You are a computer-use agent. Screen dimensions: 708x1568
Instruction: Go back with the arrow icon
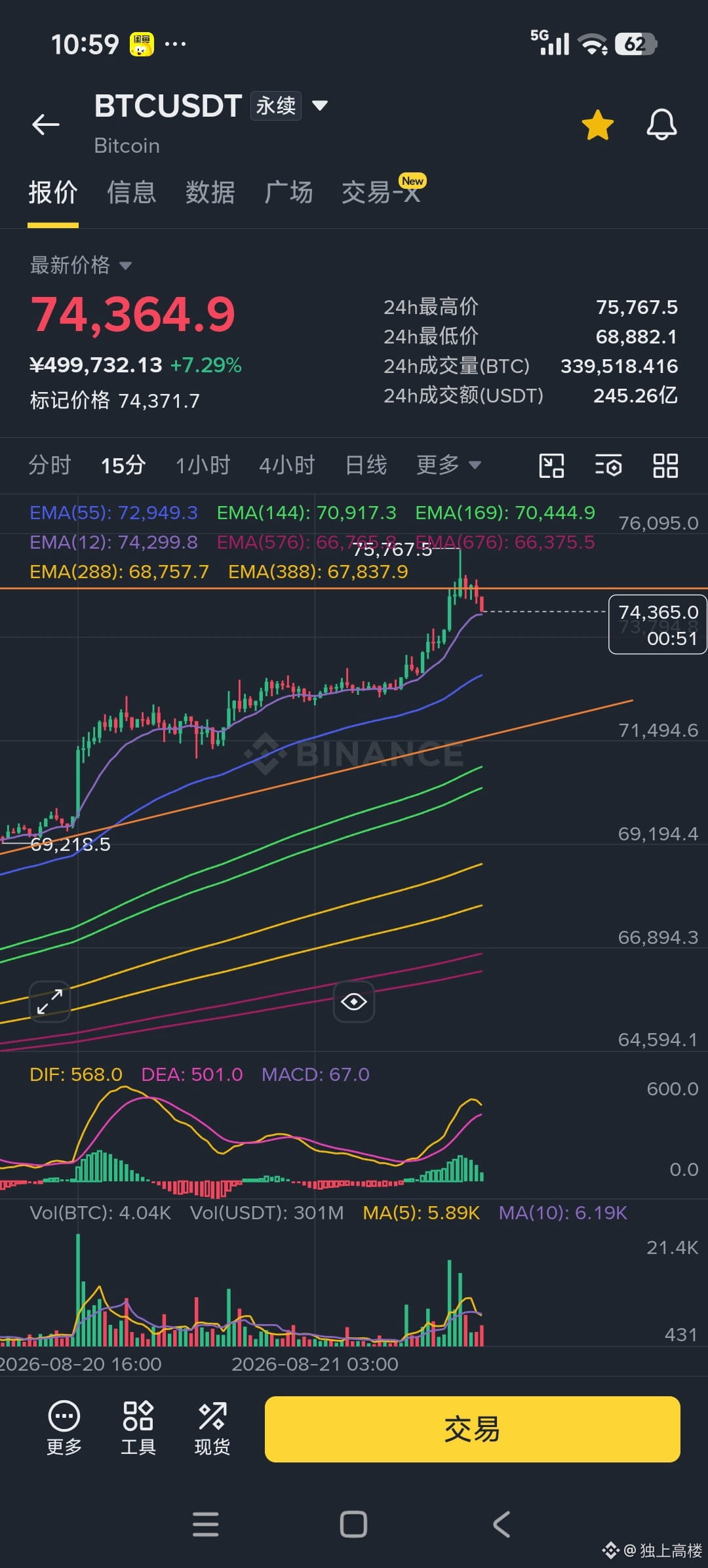pos(46,124)
